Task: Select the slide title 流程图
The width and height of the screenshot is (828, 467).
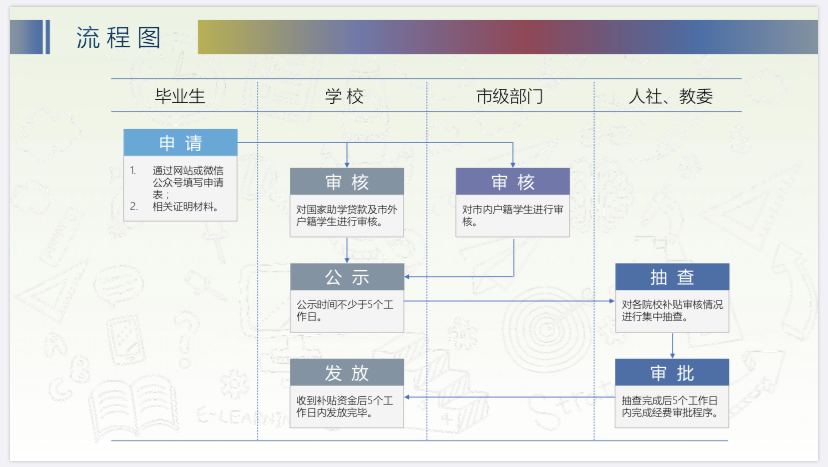Action: pos(118,38)
